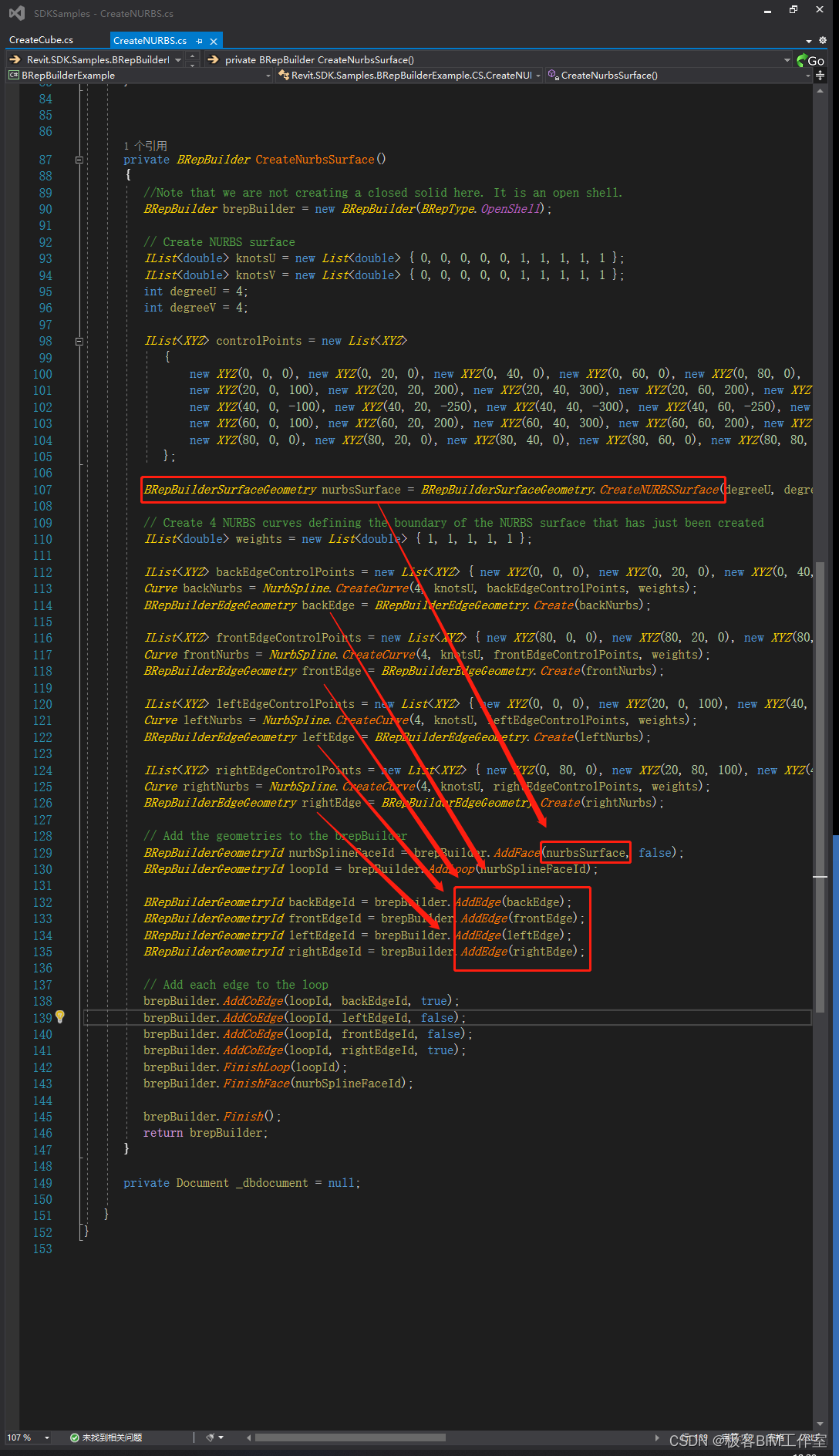The width and height of the screenshot is (839, 1456).
Task: Switch to the CreateCube.cs tab
Action: coord(42,40)
